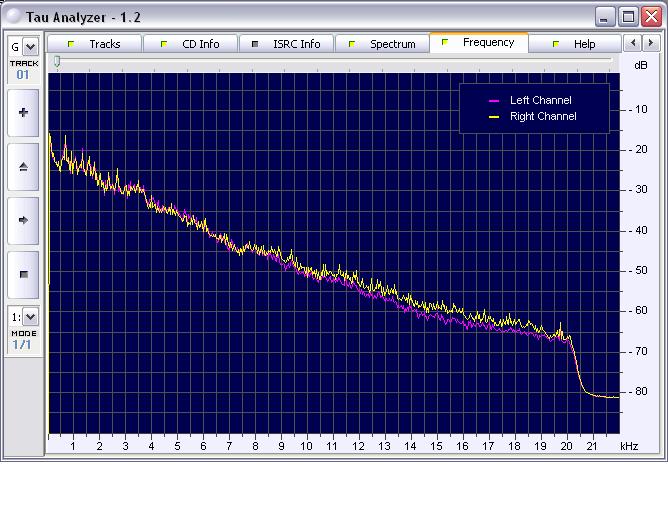Click the slider thumb above the graph
Viewport: 668px width, 512px height.
click(57, 62)
